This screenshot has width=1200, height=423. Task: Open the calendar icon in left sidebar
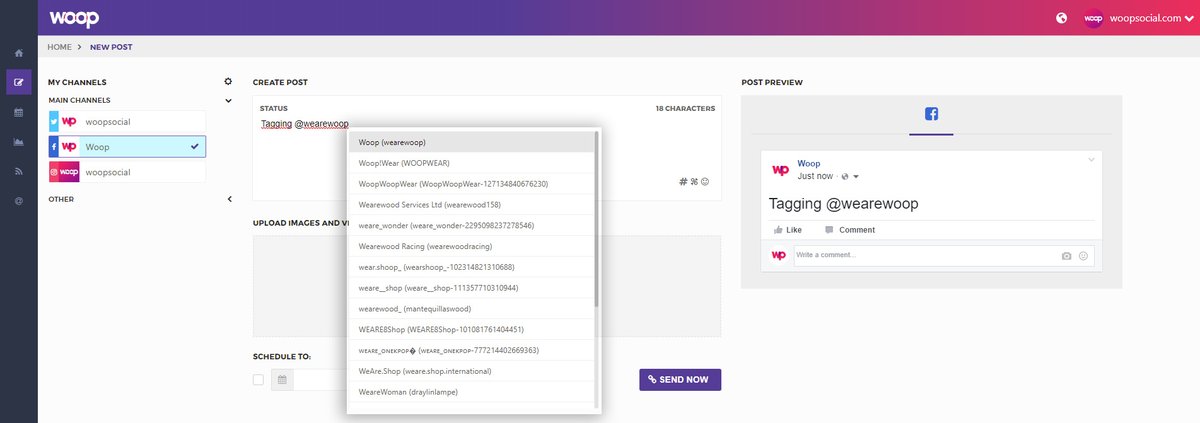click(x=18, y=112)
